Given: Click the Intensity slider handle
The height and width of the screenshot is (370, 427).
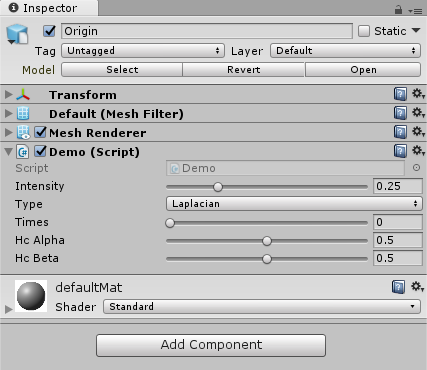Looking at the screenshot, I should pyautogui.click(x=218, y=187).
